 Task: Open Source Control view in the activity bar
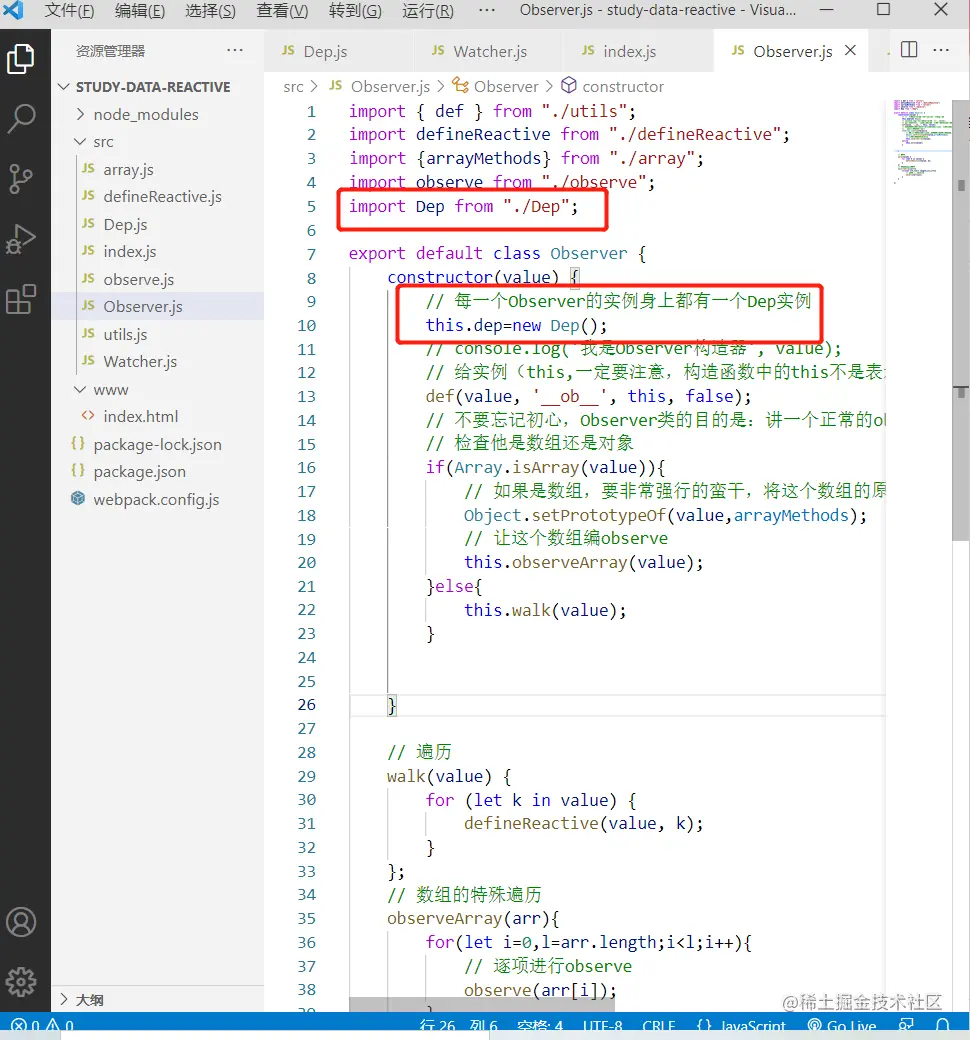(x=21, y=178)
